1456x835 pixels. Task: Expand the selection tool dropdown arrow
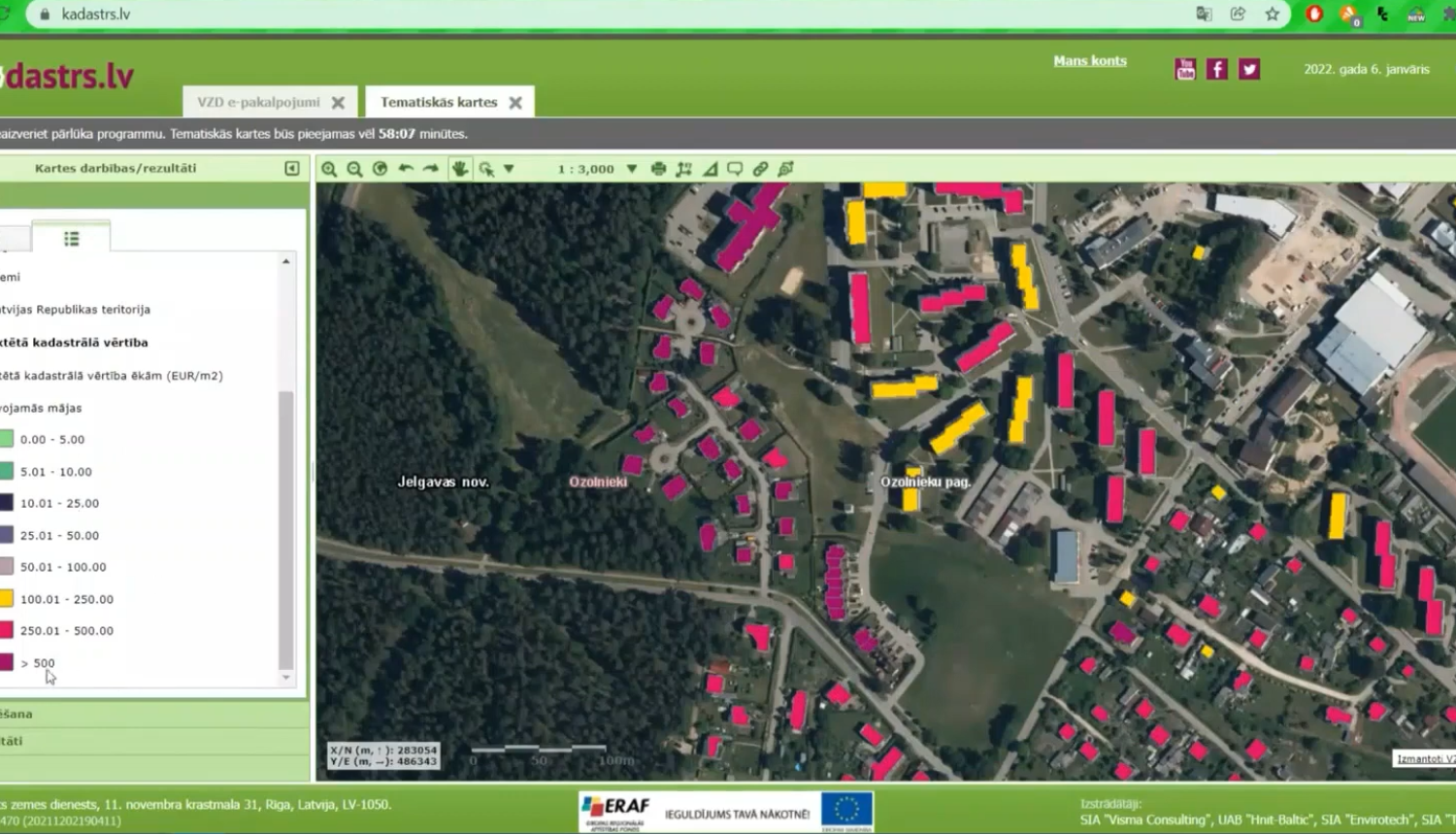[x=509, y=169]
